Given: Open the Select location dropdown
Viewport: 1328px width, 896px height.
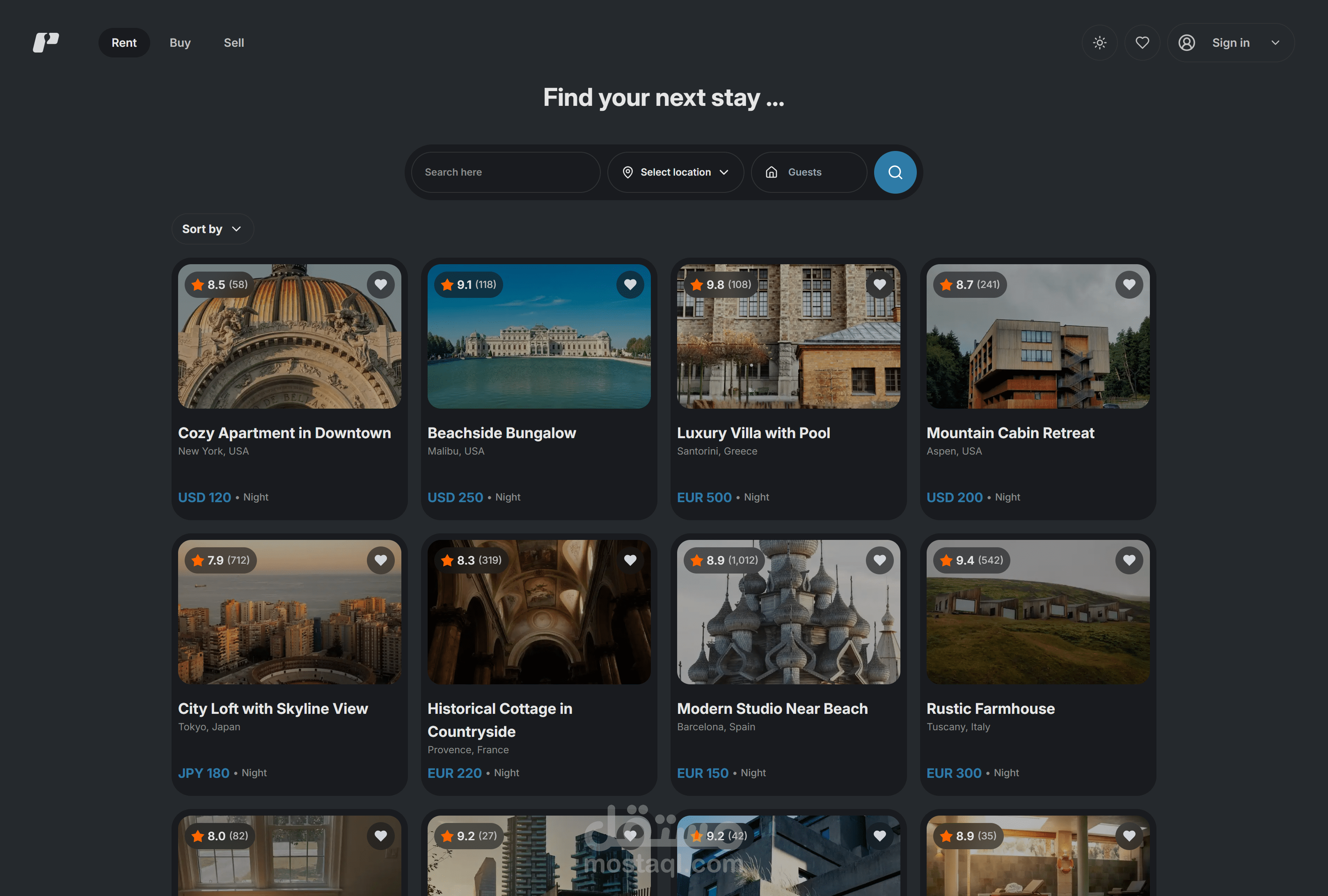Looking at the screenshot, I should pos(675,172).
